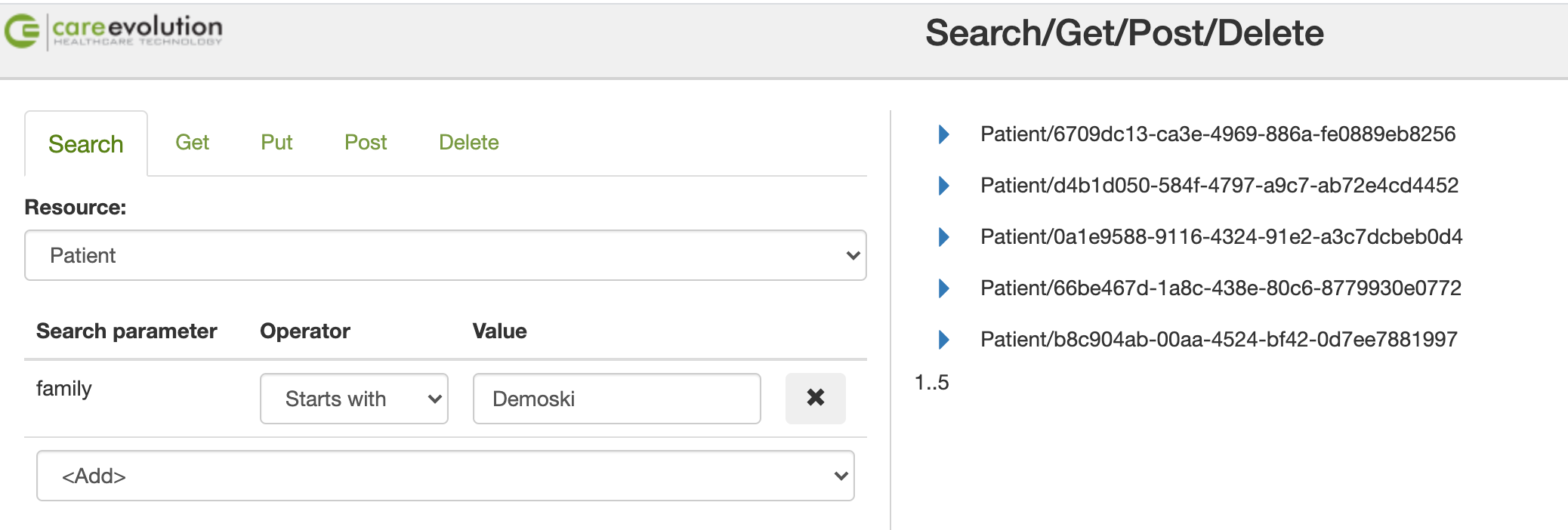Open Patient/6709dc13-ca3e-4969 result link
This screenshot has width=1568, height=530.
click(x=1218, y=134)
